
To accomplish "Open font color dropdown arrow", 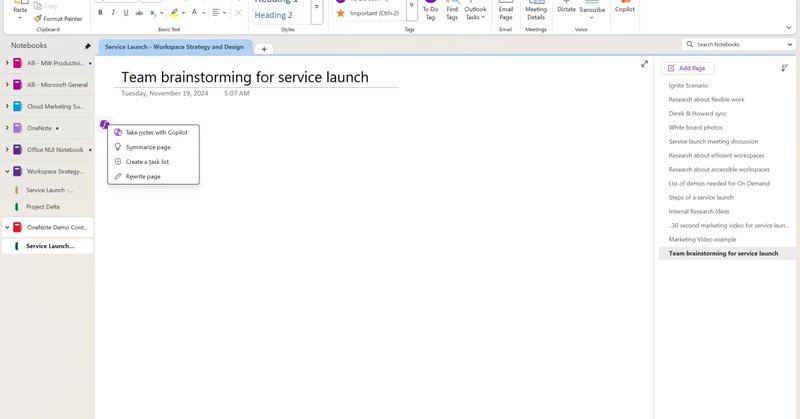I will pos(204,13).
